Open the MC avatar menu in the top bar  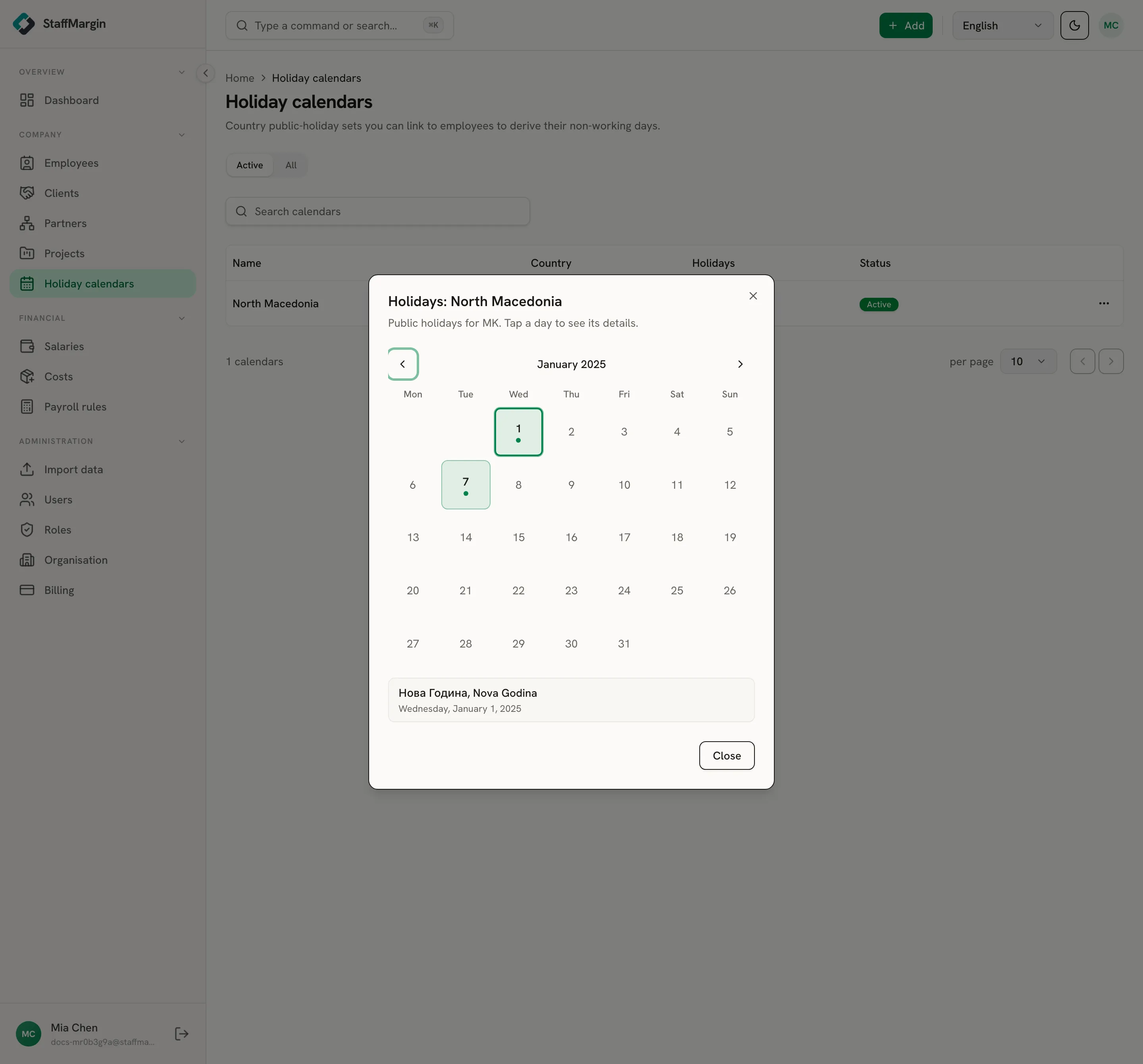[1111, 25]
